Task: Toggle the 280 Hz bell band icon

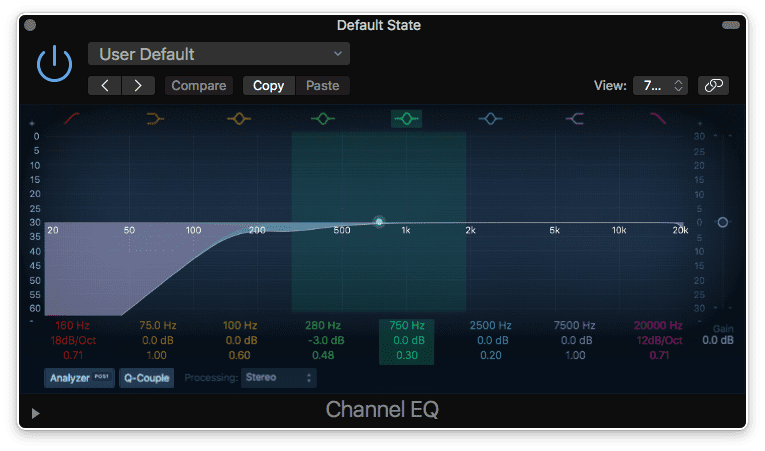Action: point(323,118)
